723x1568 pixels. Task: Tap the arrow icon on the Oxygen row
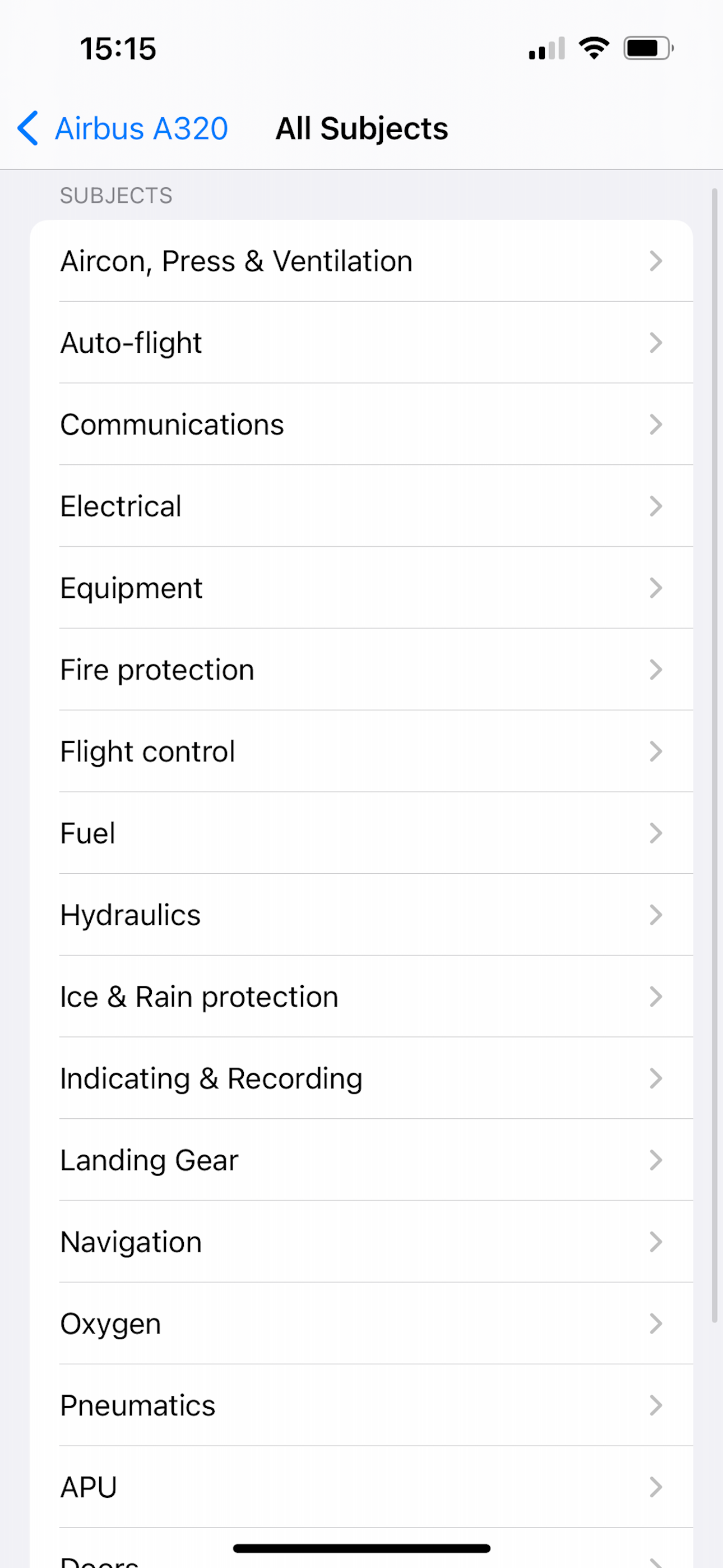tap(655, 1323)
